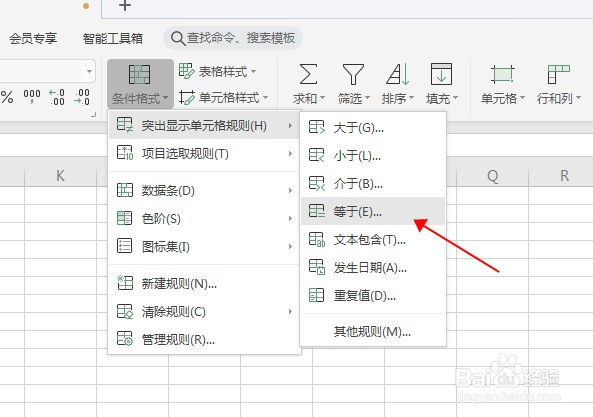
Task: Choose 管理规则(R)... menu entry
Action: [x=204, y=339]
